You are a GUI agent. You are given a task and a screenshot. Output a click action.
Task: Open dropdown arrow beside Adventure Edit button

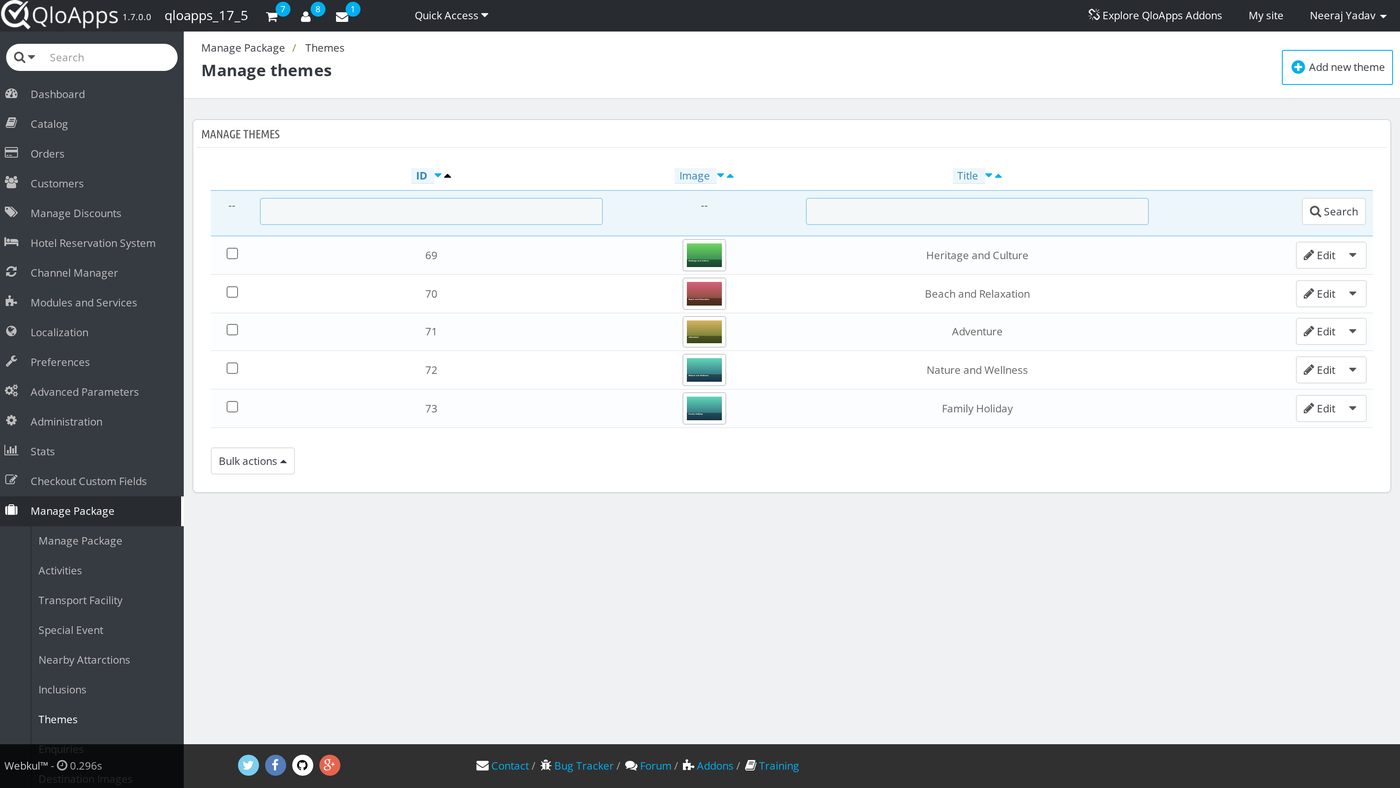[1353, 331]
